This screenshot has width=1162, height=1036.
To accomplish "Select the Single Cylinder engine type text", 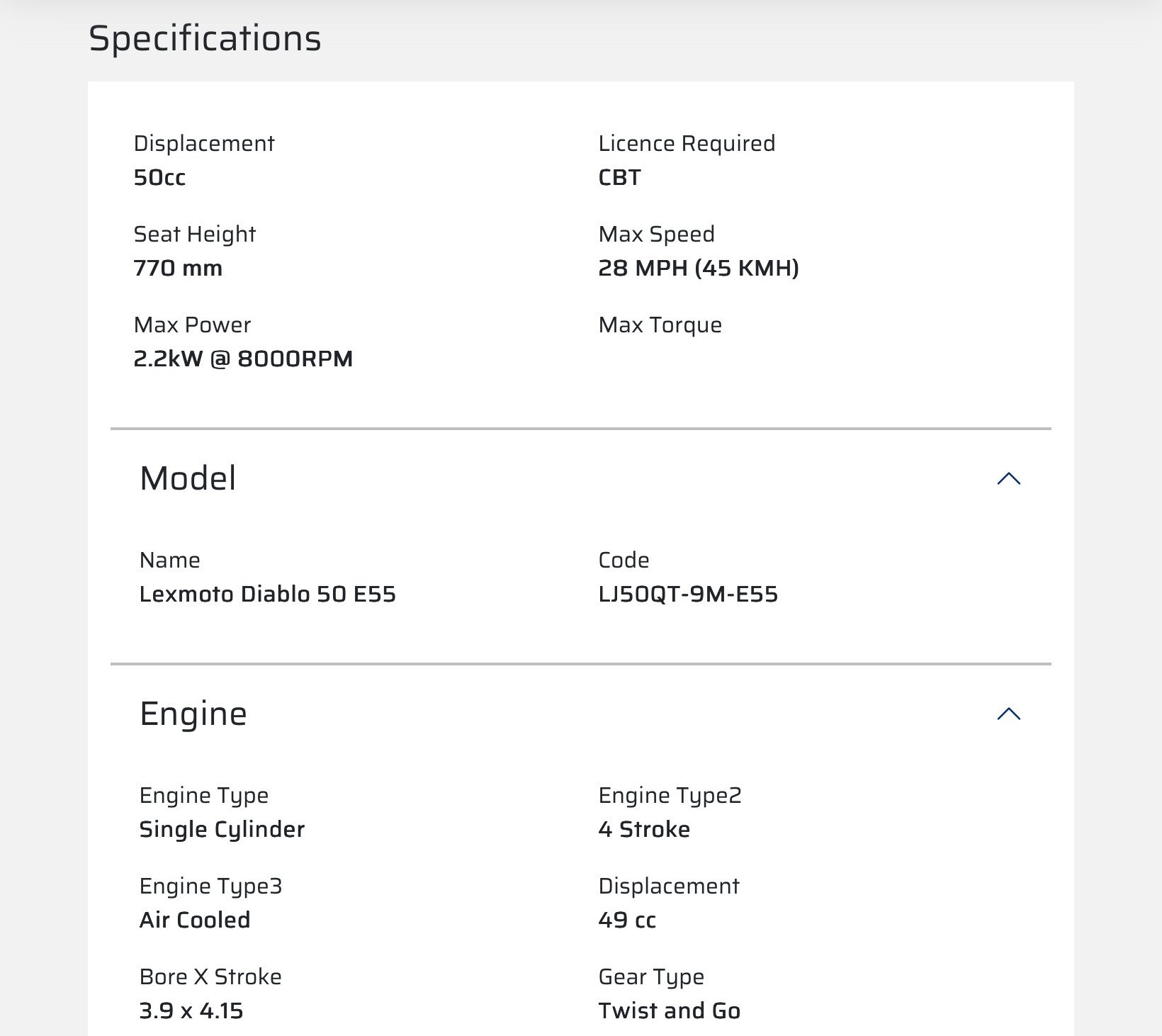I will point(222,829).
